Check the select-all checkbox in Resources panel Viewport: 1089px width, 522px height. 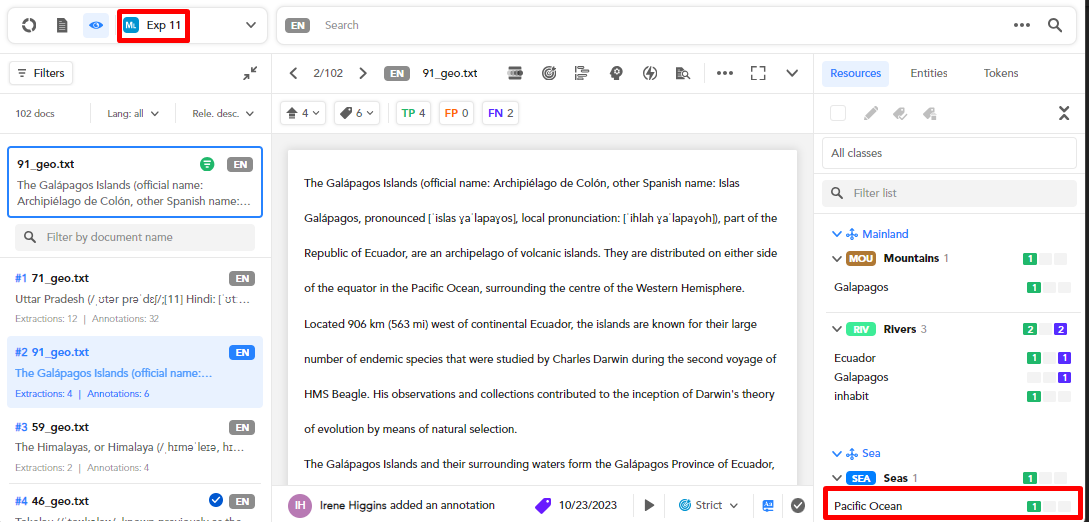[x=838, y=113]
